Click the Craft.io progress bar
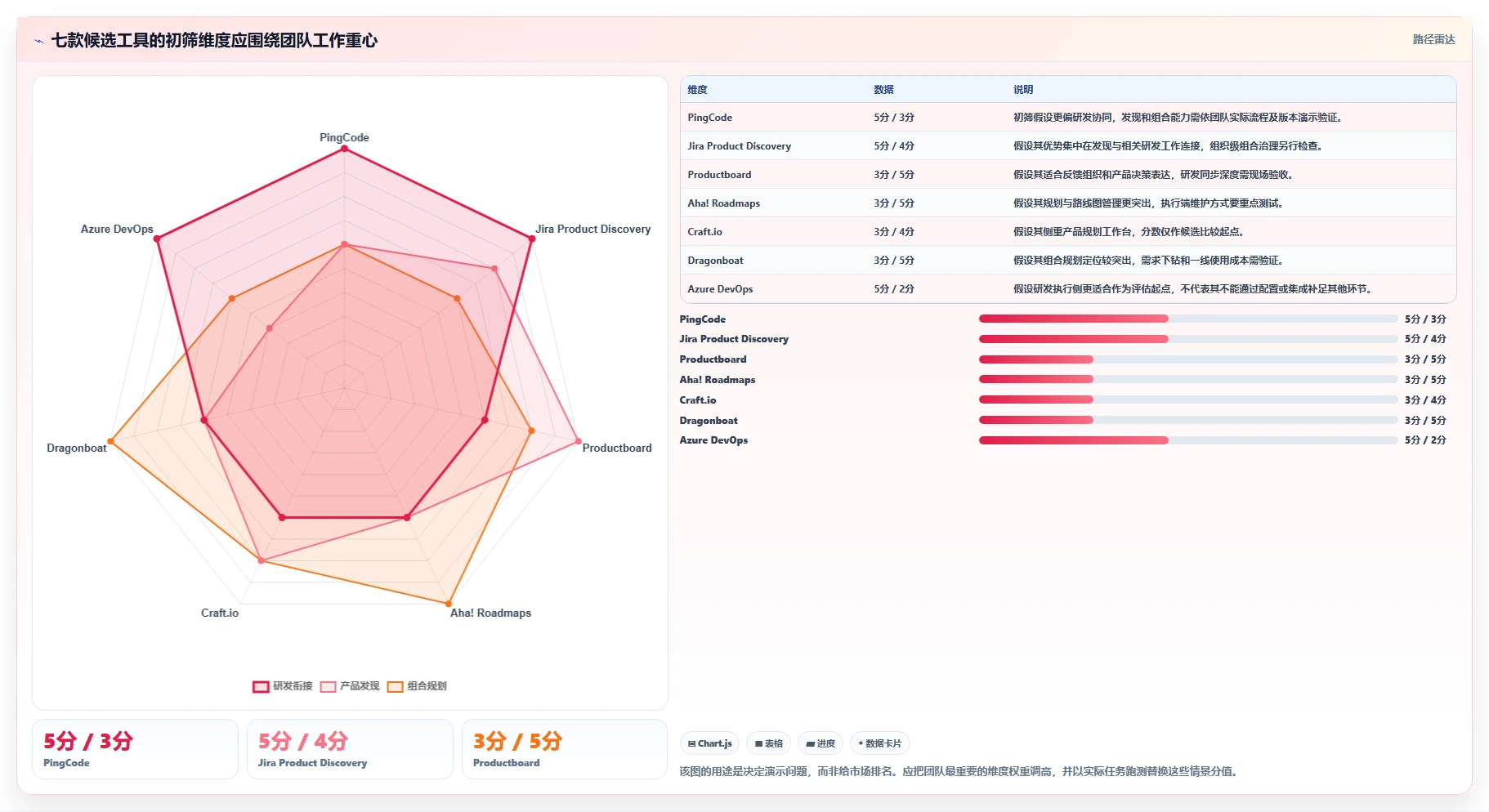The width and height of the screenshot is (1489, 812). [x=1187, y=399]
